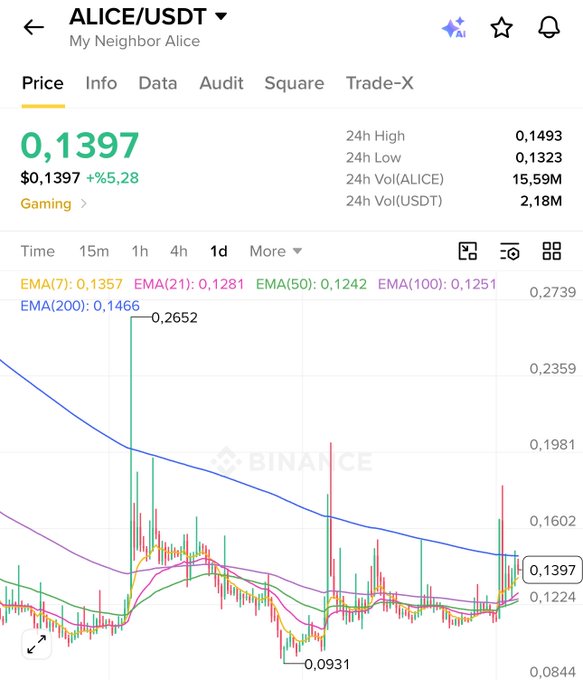Open the Trade-X tab
583x680 pixels.
pos(379,83)
